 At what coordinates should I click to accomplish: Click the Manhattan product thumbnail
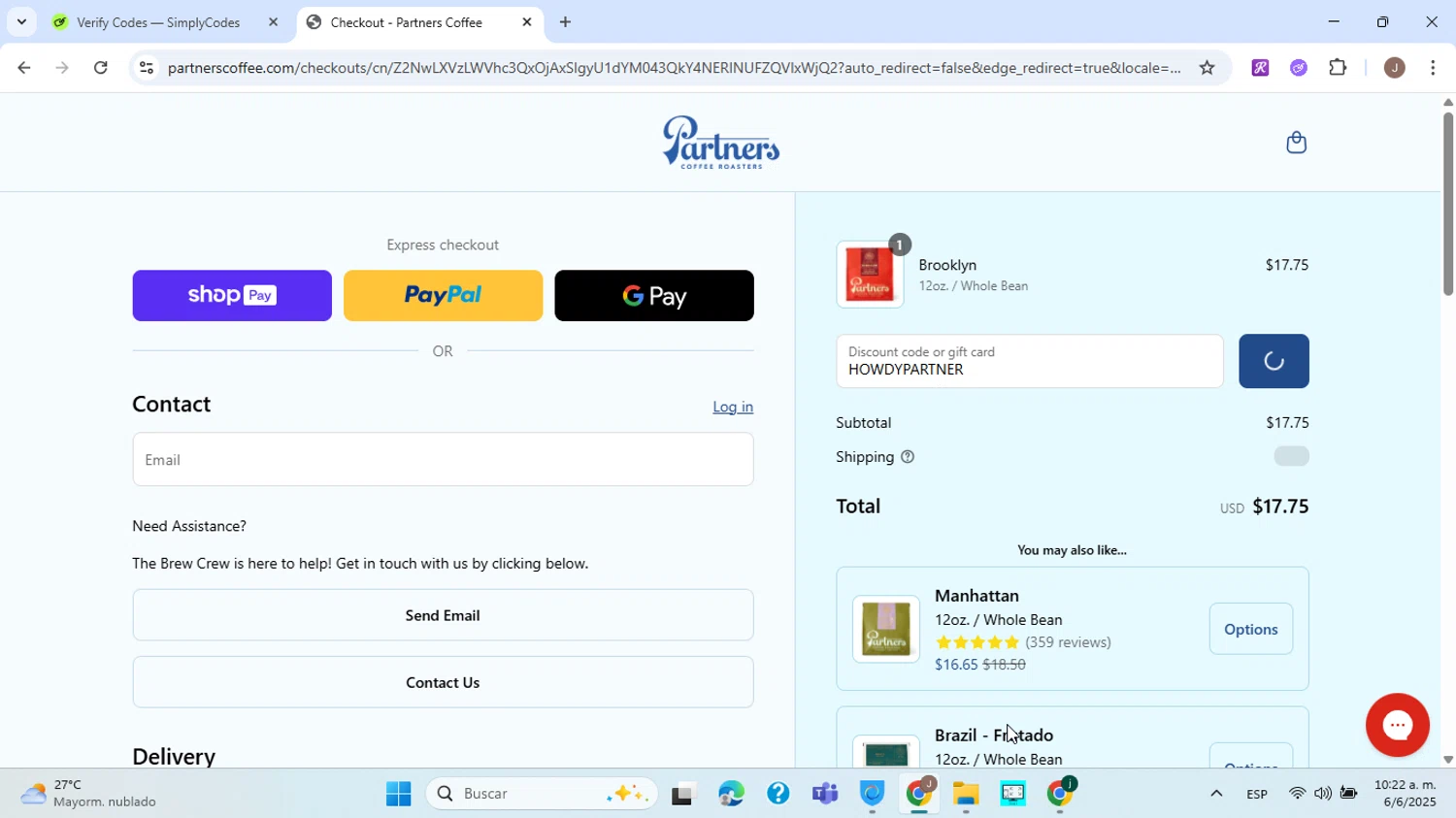click(x=886, y=629)
